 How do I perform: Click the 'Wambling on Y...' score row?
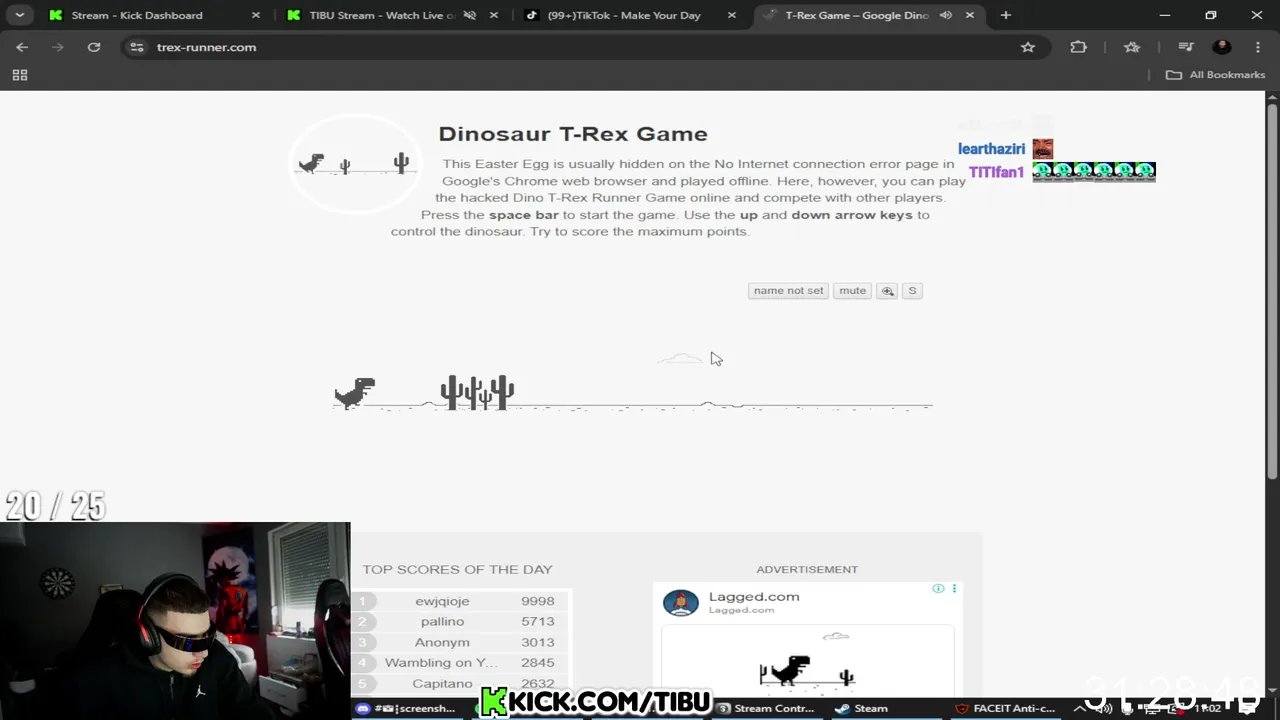coord(460,662)
